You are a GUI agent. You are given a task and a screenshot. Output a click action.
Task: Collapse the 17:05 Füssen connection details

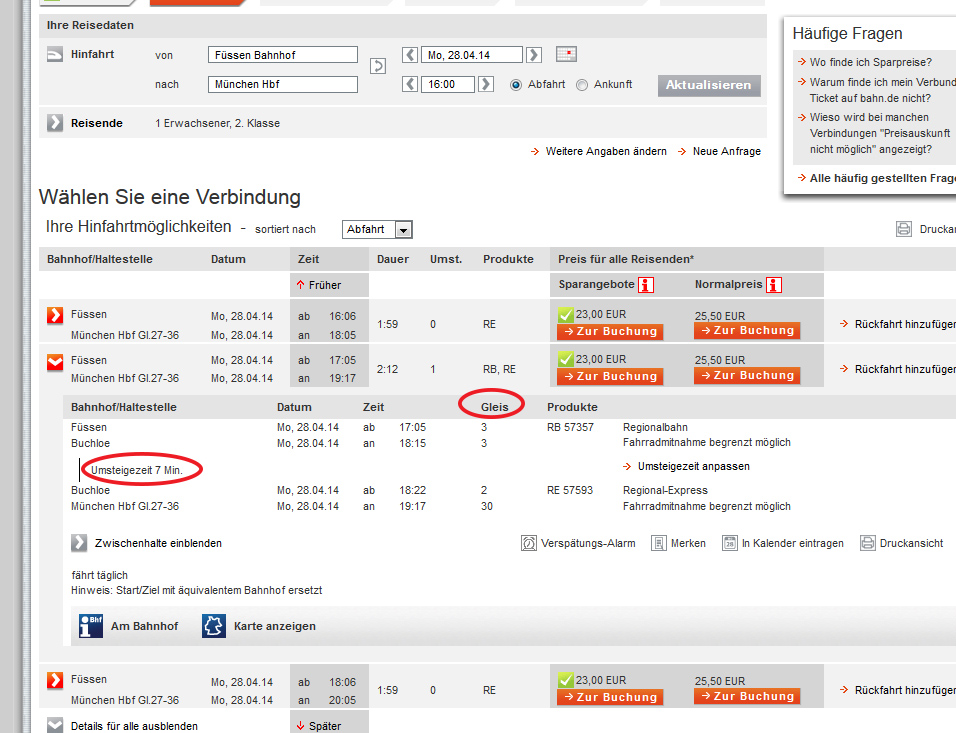point(55,362)
